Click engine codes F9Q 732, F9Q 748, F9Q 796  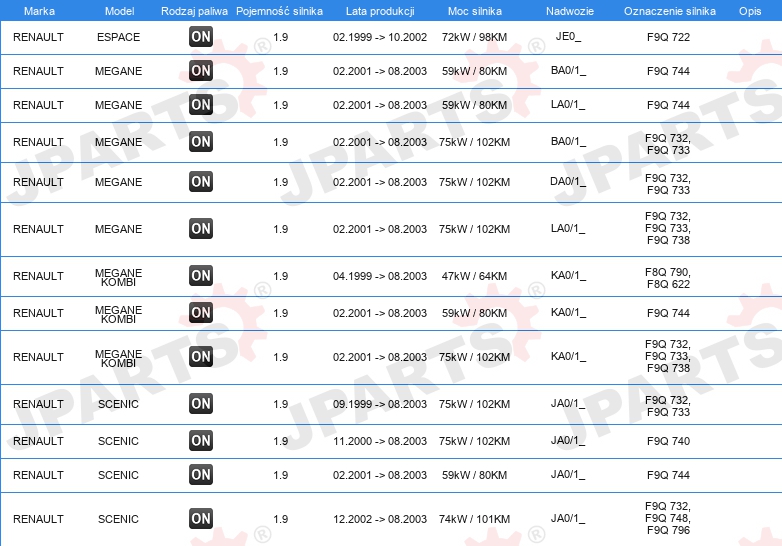click(x=668, y=518)
